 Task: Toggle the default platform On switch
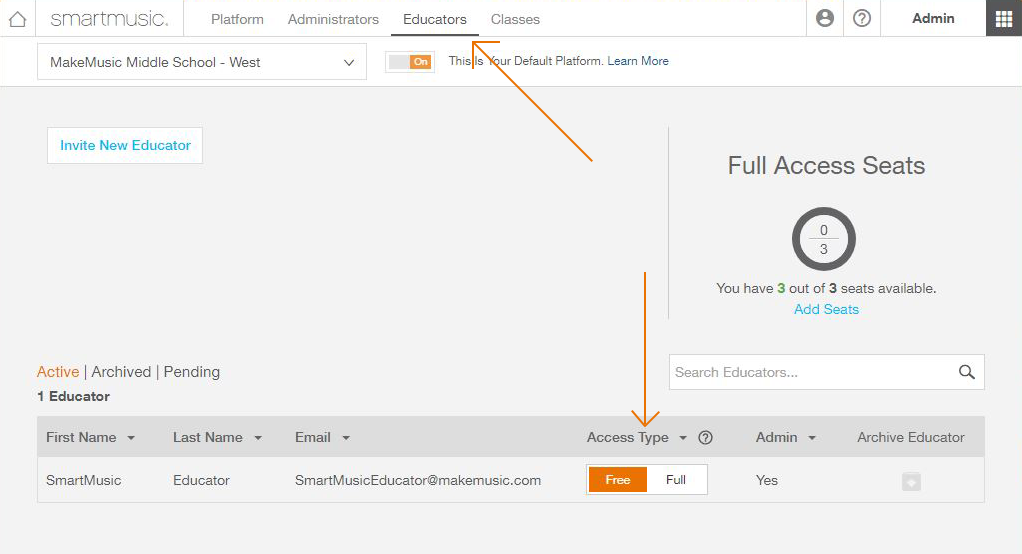[x=410, y=62]
